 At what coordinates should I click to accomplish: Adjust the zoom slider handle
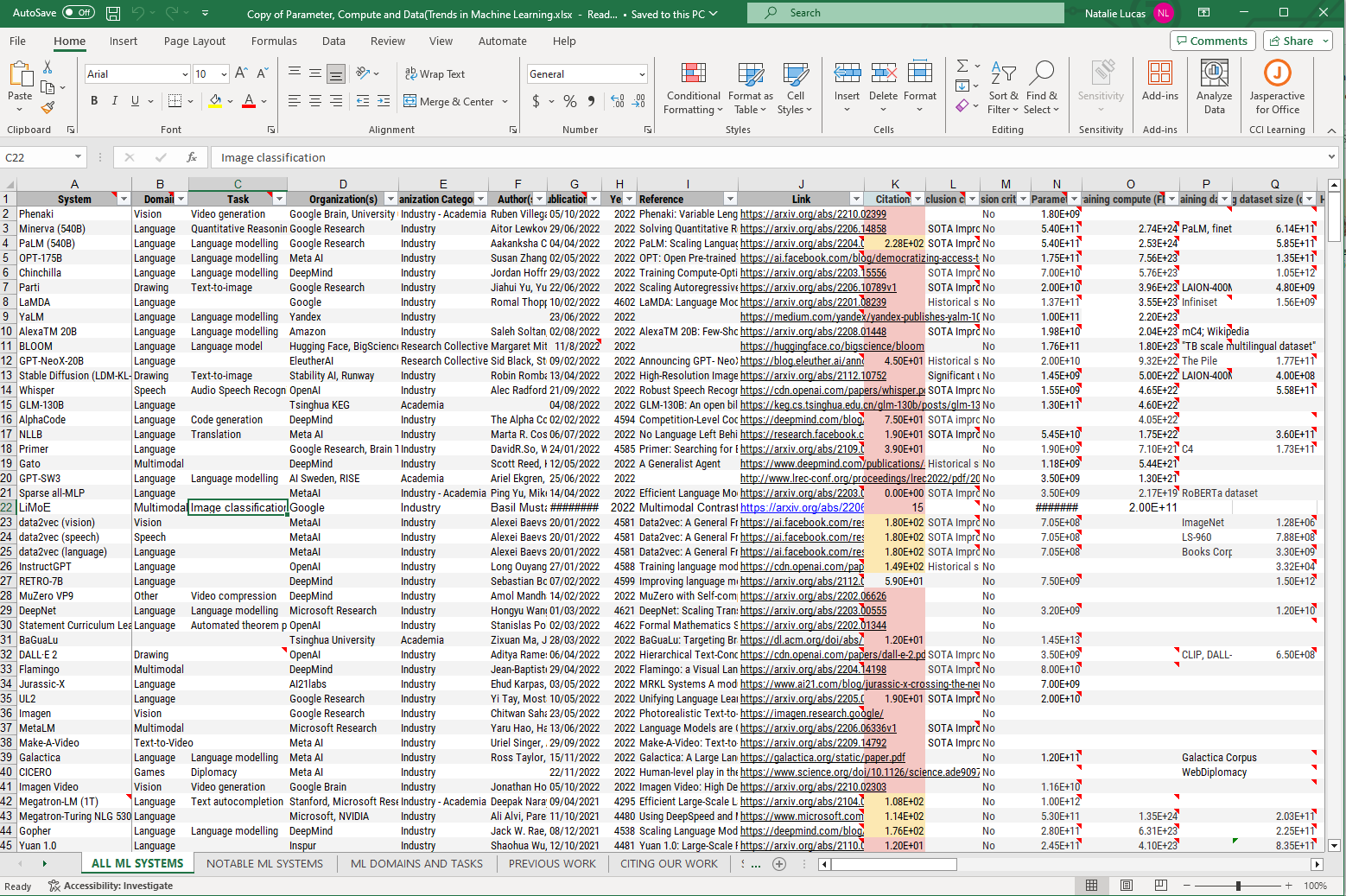(1238, 886)
